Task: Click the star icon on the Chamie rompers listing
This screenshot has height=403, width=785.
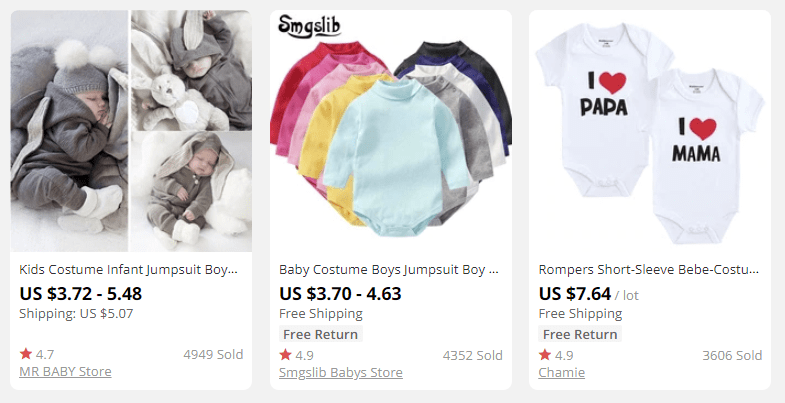Action: tap(545, 355)
